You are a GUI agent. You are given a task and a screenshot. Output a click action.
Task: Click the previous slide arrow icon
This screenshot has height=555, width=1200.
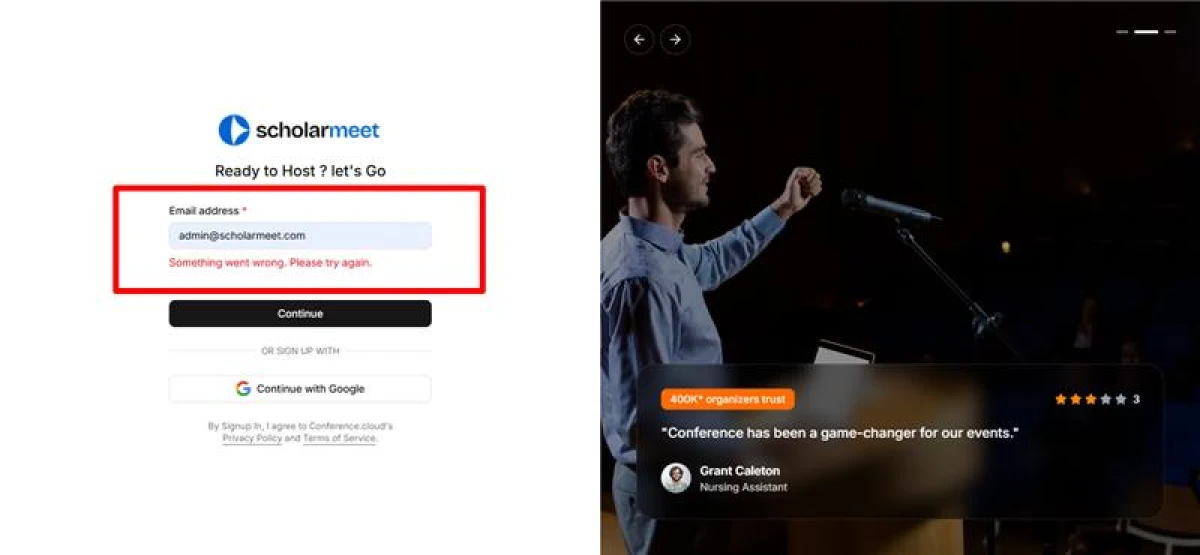pos(639,40)
